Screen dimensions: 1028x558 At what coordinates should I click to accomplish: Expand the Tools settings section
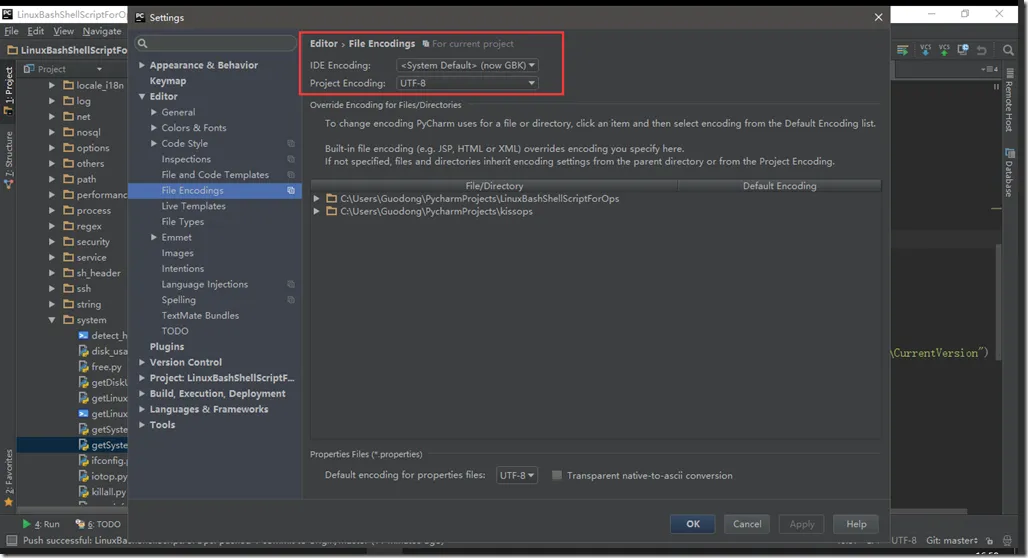[x=142, y=425]
